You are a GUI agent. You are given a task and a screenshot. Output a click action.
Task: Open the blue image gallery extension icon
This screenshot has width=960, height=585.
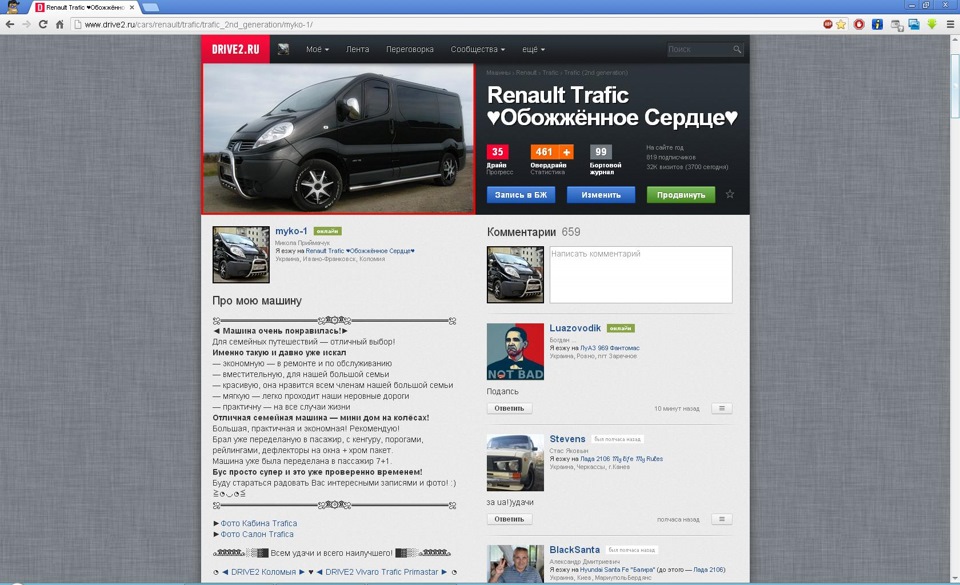coord(914,24)
